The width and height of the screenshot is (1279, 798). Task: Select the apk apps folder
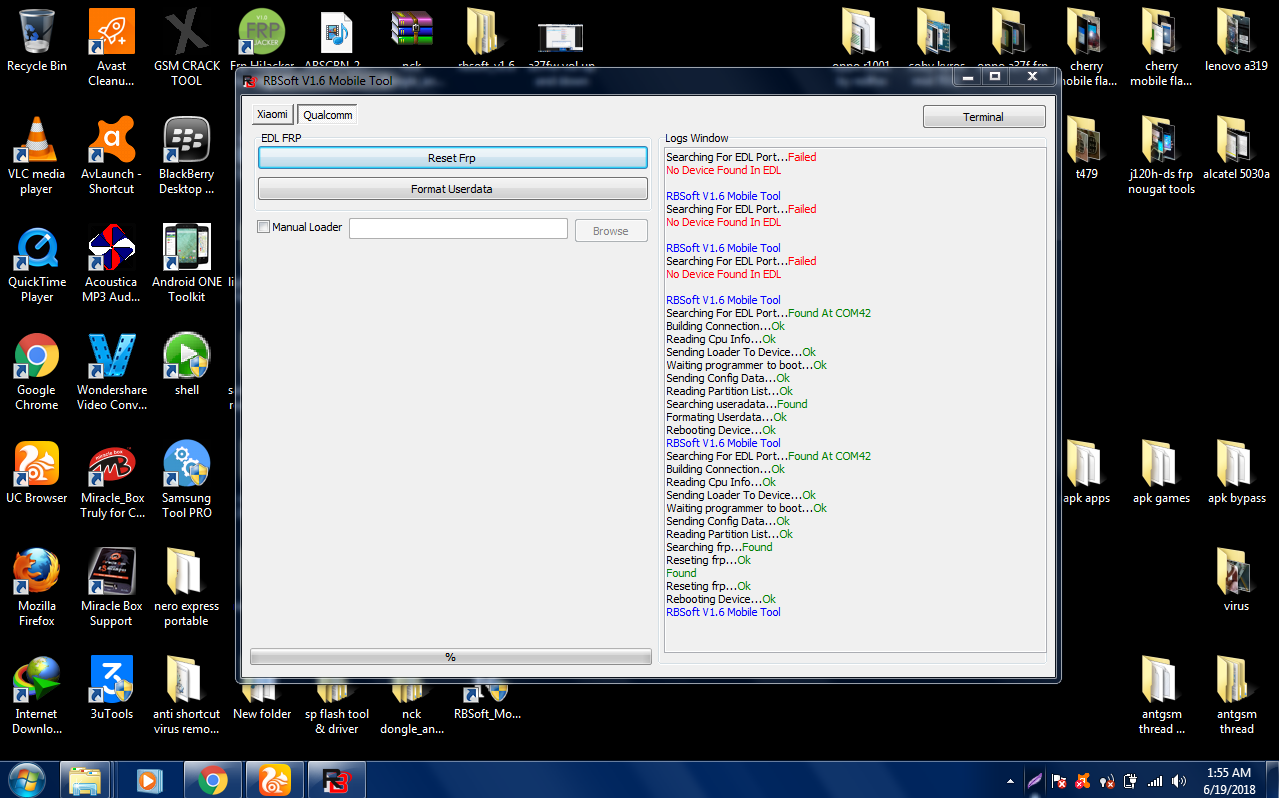1087,471
